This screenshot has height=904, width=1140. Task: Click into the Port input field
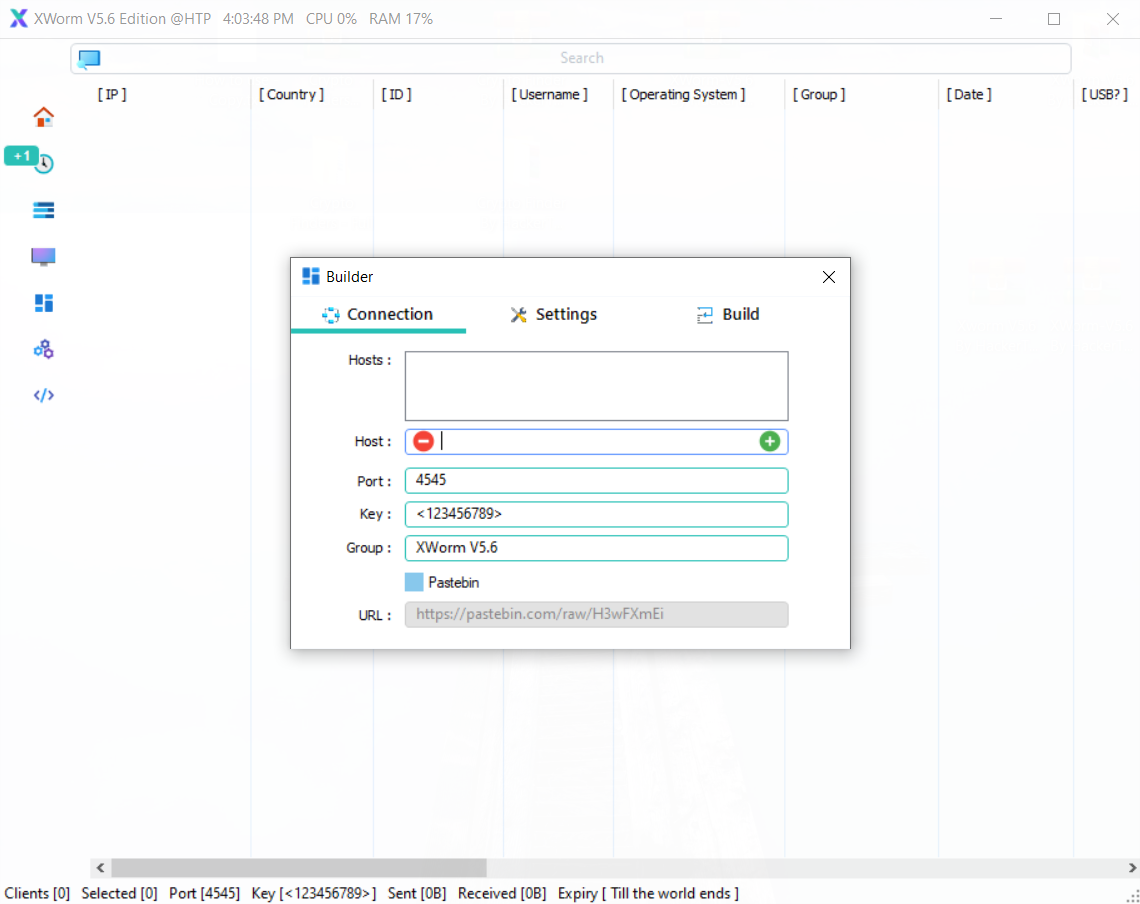point(596,480)
